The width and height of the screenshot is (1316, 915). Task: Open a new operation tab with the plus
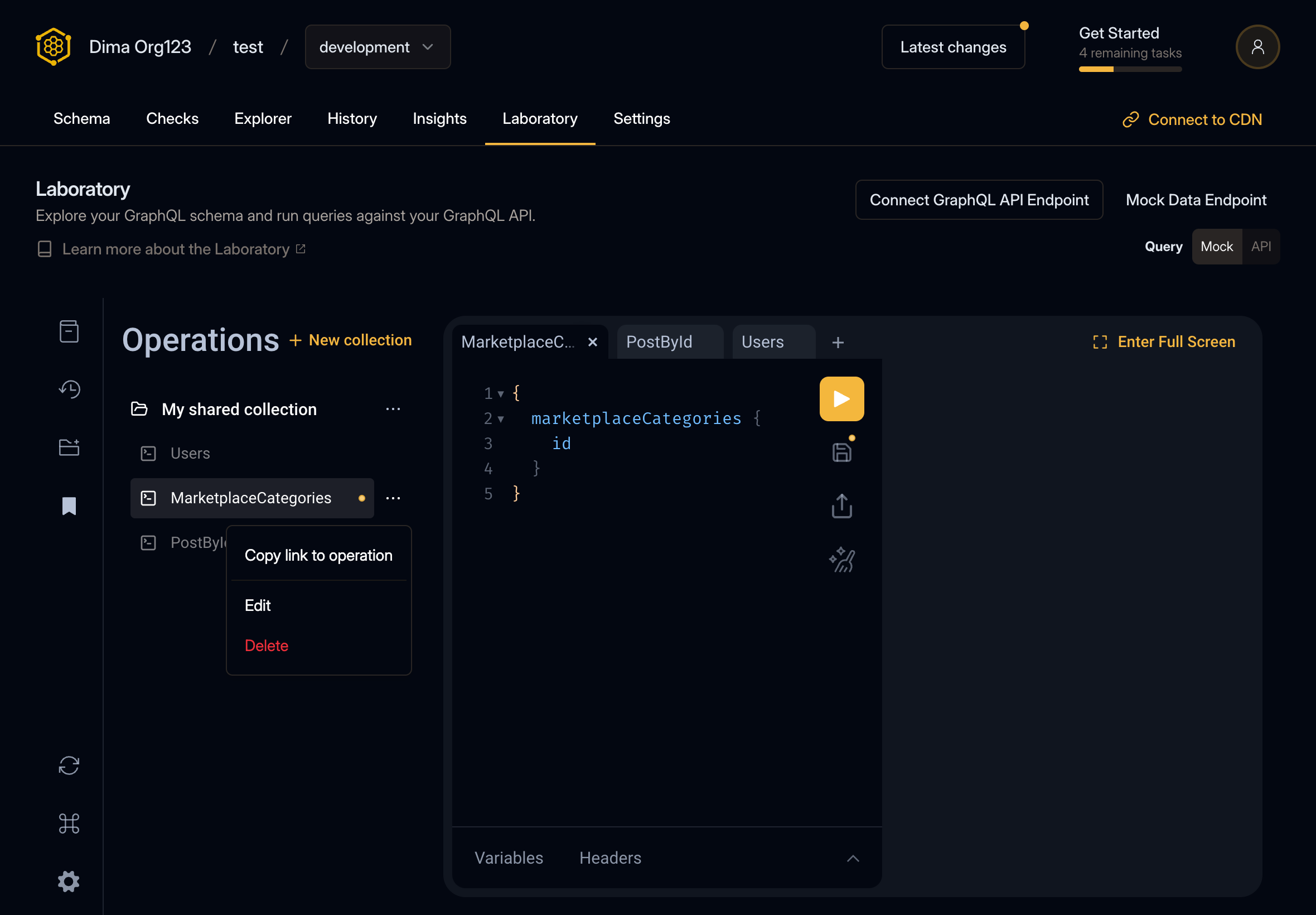tap(836, 341)
